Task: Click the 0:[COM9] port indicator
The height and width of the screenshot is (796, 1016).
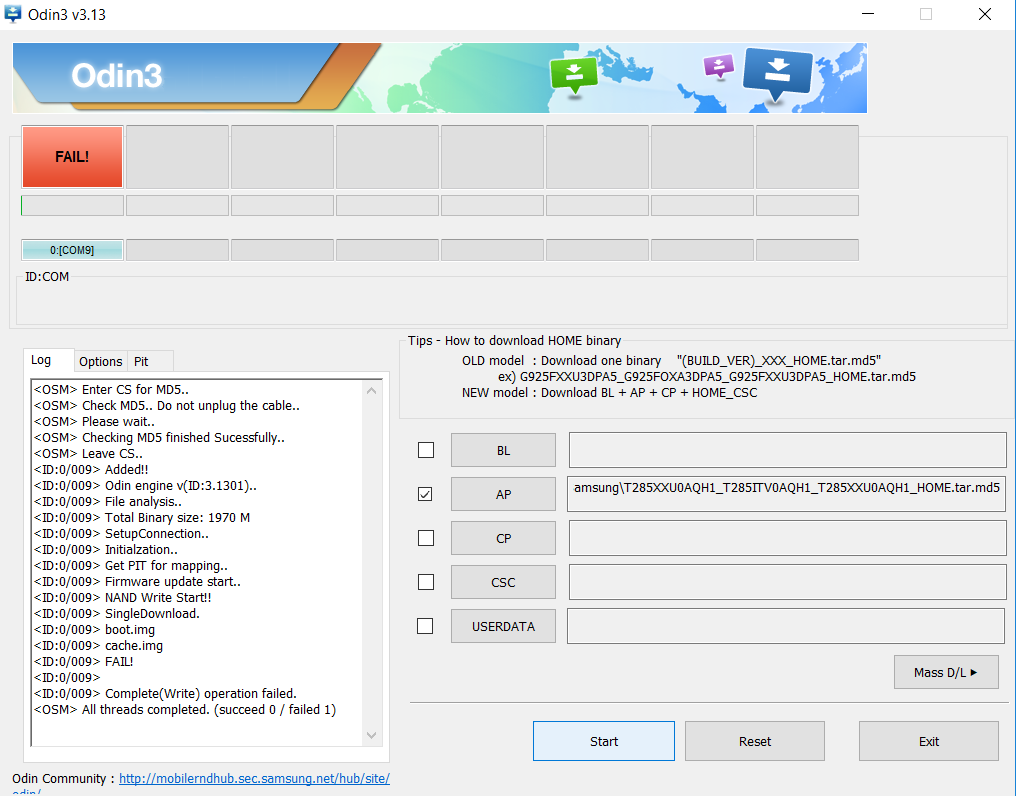Action: click(x=72, y=250)
